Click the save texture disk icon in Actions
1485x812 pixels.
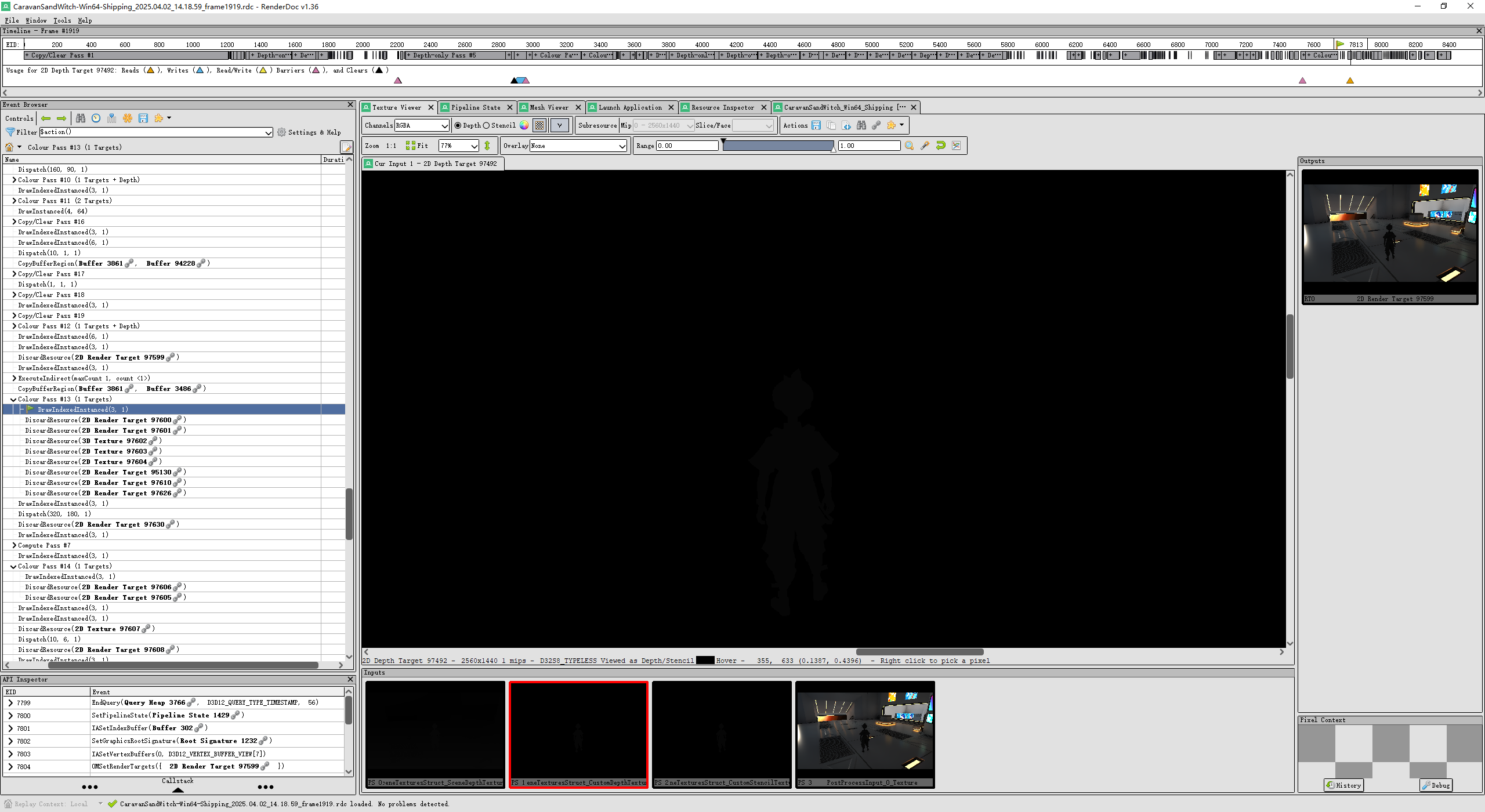pyautogui.click(x=816, y=125)
